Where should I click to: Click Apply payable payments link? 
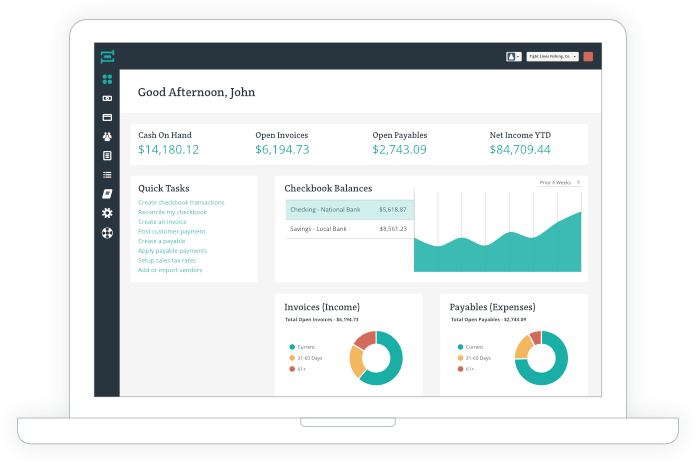(x=172, y=251)
